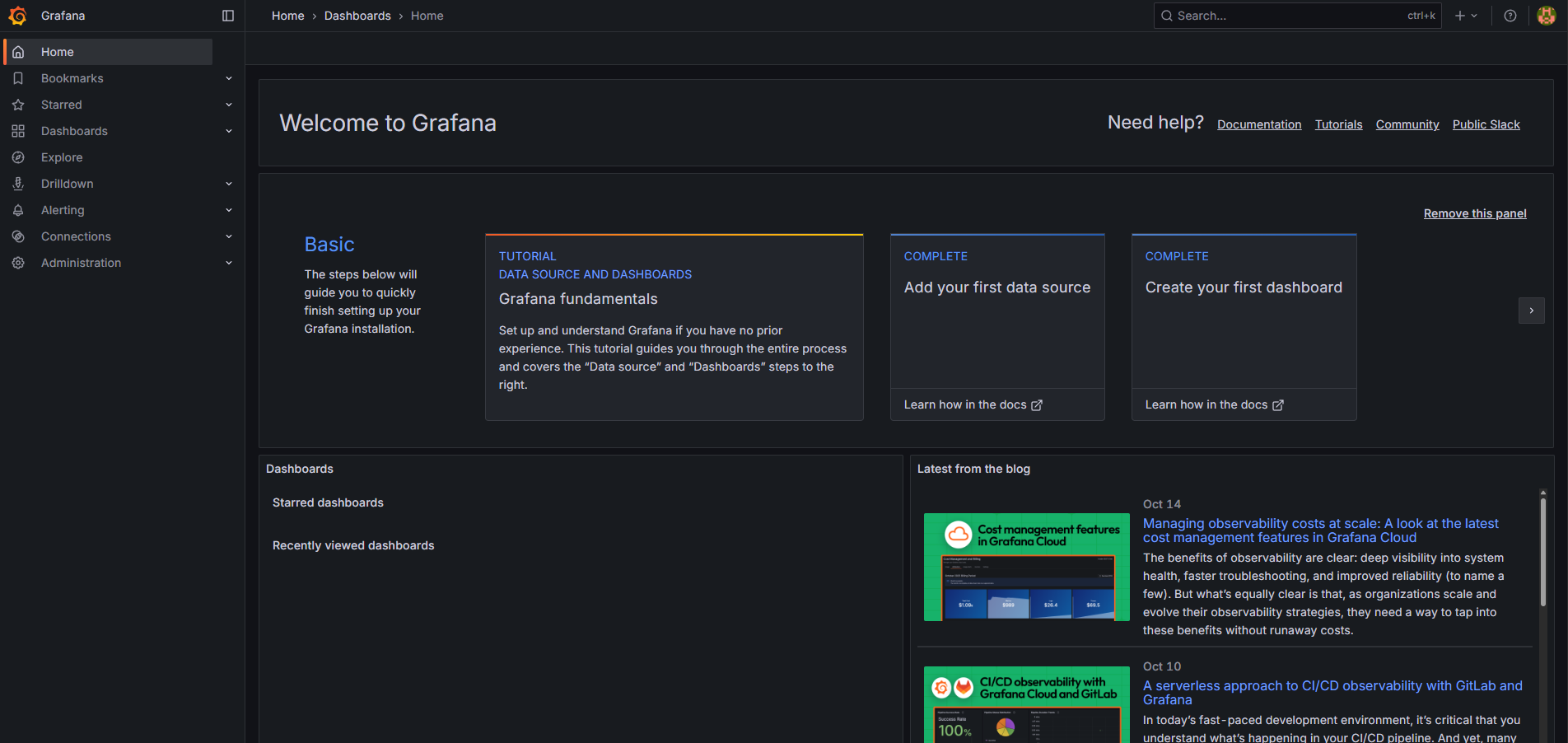Open blog post about managing observability costs
Viewport: 1568px width, 743px height.
pos(1321,530)
